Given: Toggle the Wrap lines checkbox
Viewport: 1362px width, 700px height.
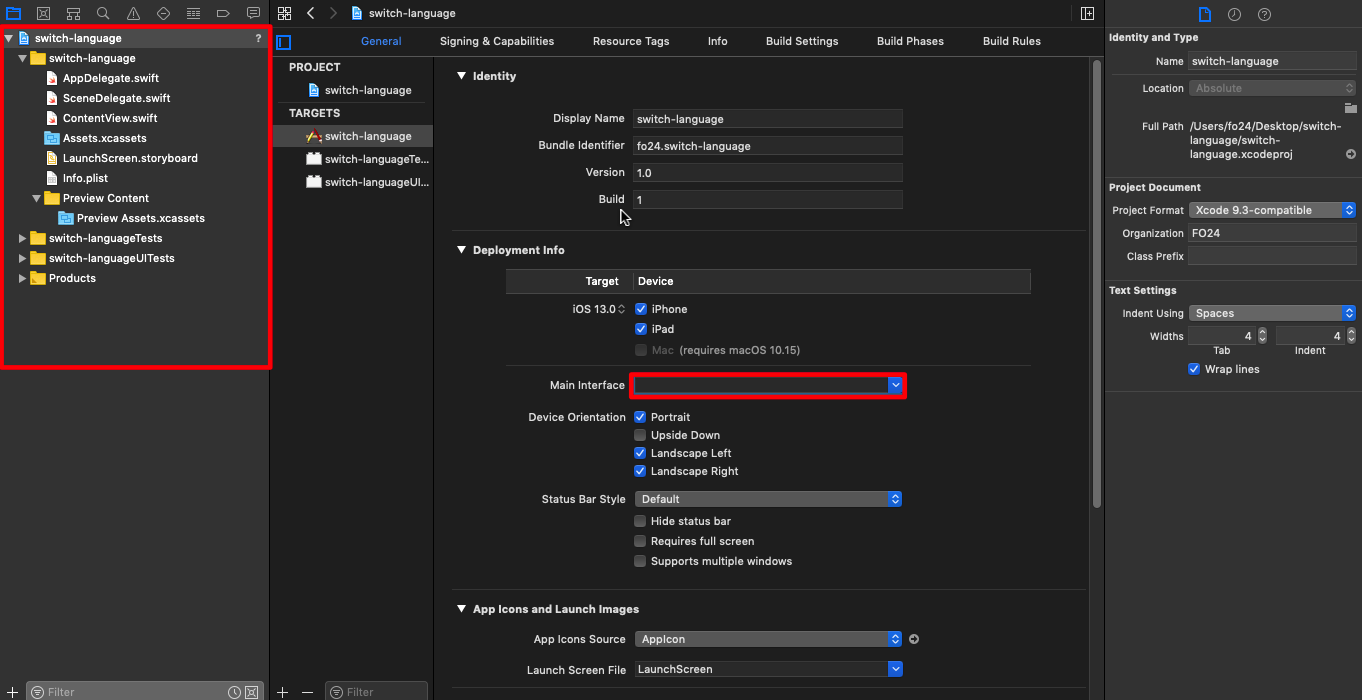Looking at the screenshot, I should [1194, 369].
